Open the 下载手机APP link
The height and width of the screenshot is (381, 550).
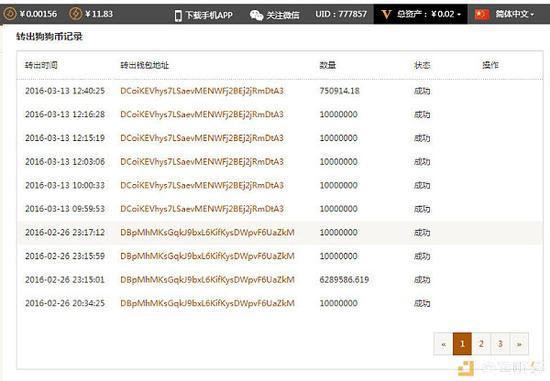209,15
